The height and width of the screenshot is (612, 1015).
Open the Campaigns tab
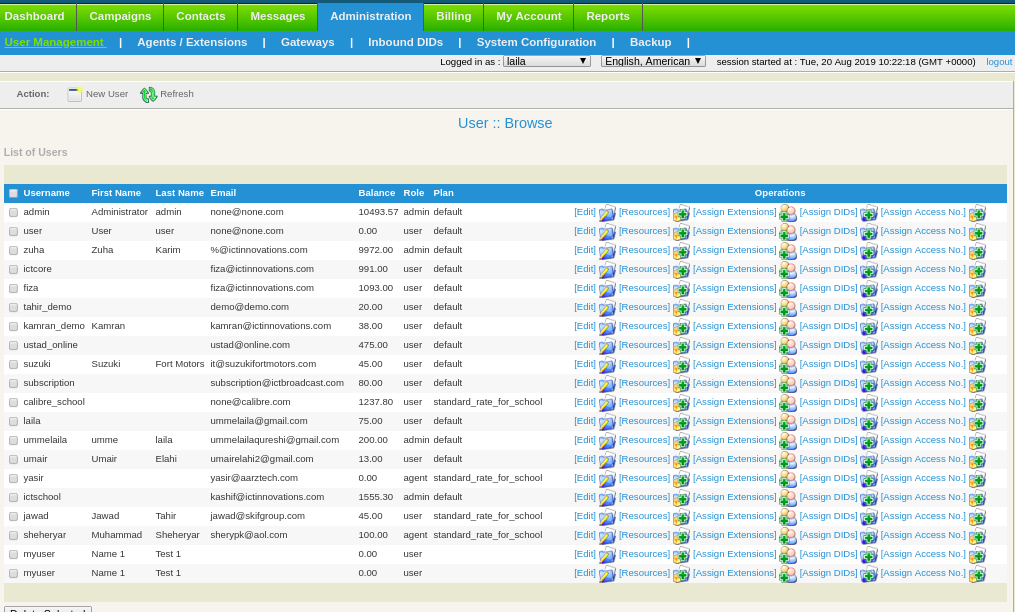[x=120, y=17]
